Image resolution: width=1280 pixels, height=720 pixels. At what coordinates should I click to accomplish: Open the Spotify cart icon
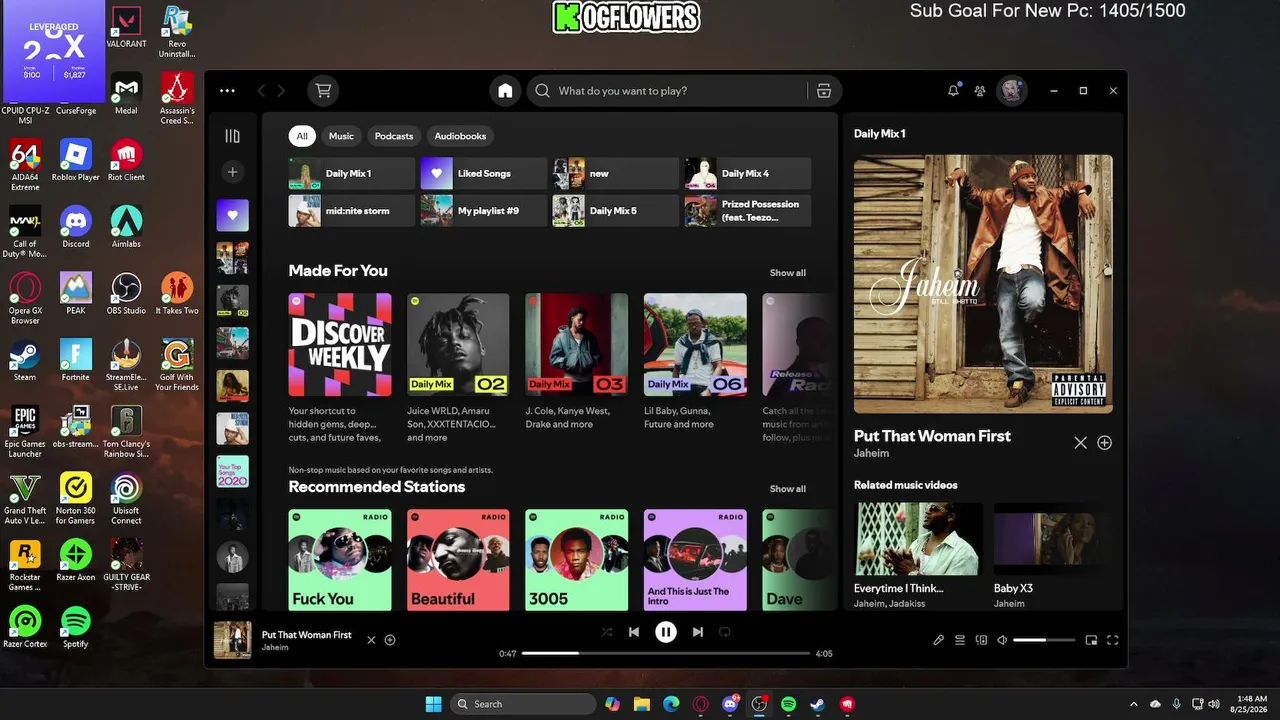[323, 91]
